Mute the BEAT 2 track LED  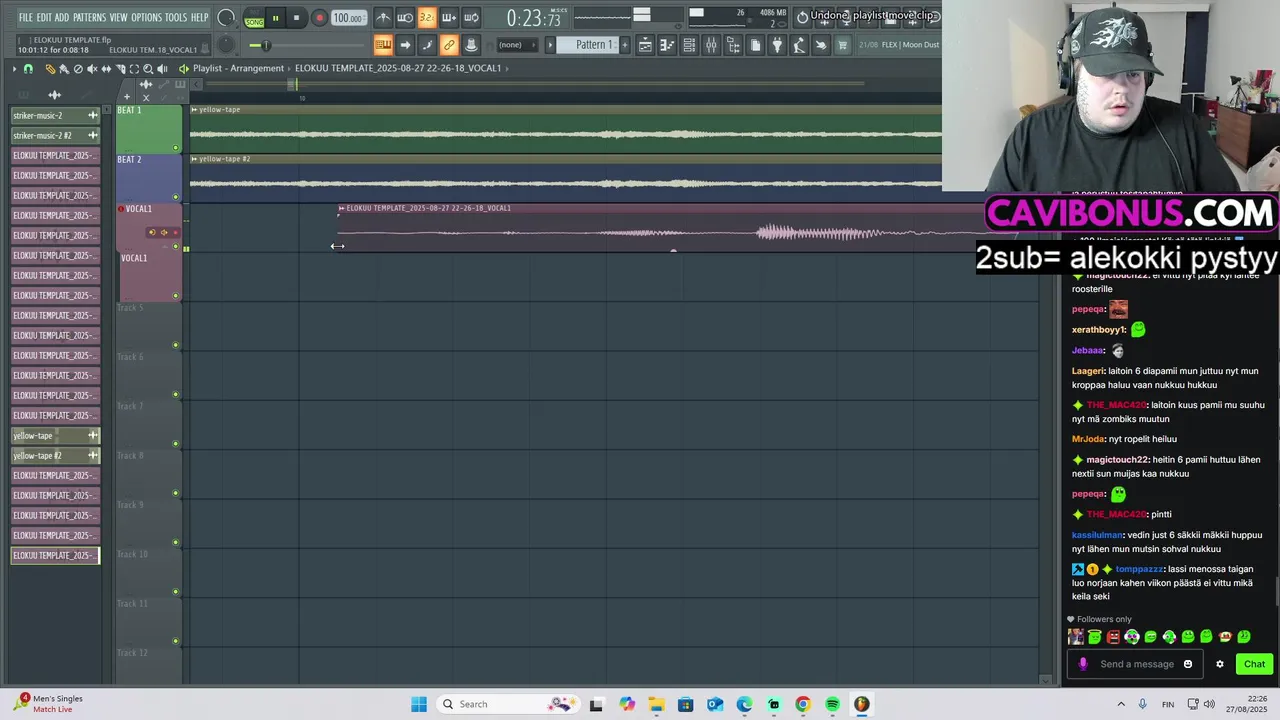[x=176, y=197]
